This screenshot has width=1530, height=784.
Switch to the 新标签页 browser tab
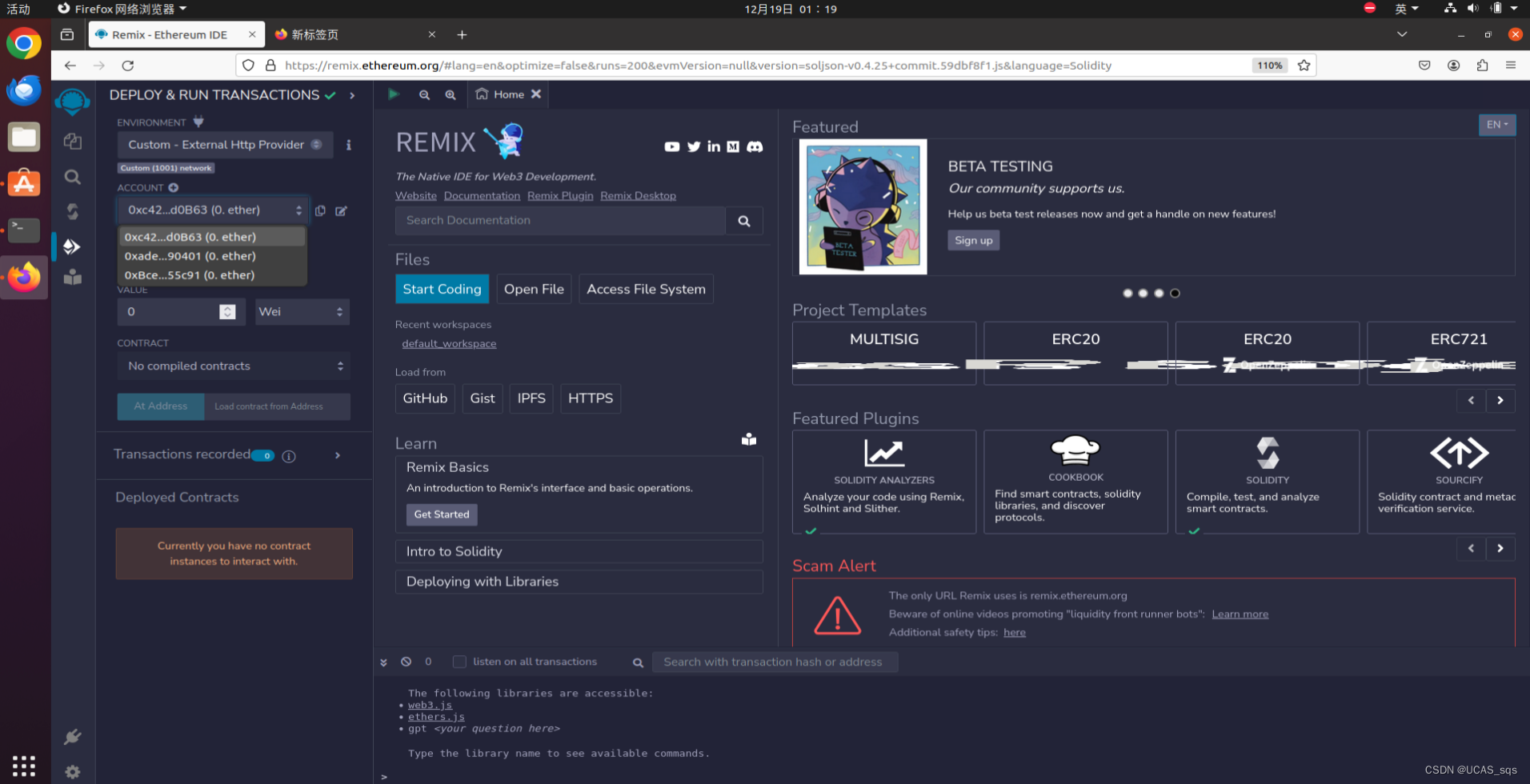(x=354, y=34)
